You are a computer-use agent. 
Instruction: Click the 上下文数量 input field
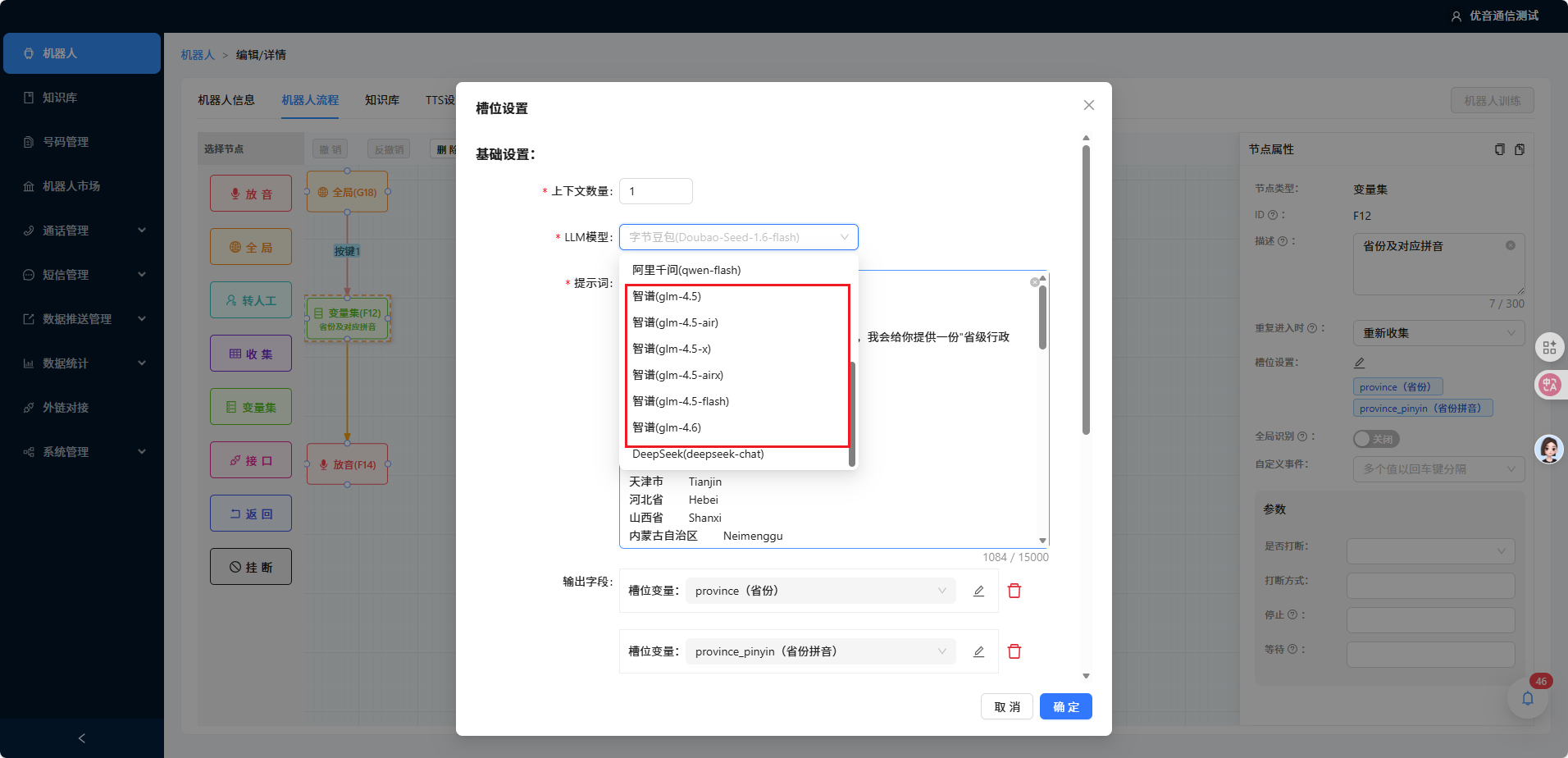pyautogui.click(x=655, y=191)
